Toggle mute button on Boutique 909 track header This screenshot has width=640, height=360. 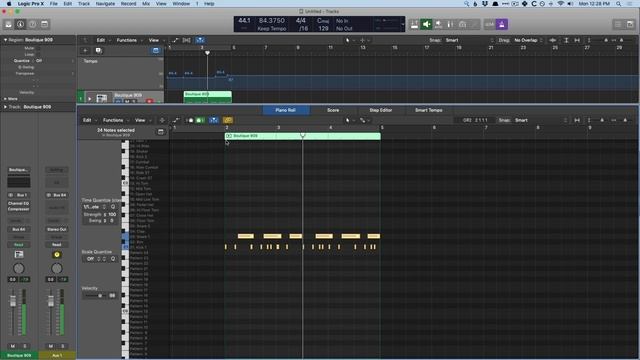click(127, 101)
